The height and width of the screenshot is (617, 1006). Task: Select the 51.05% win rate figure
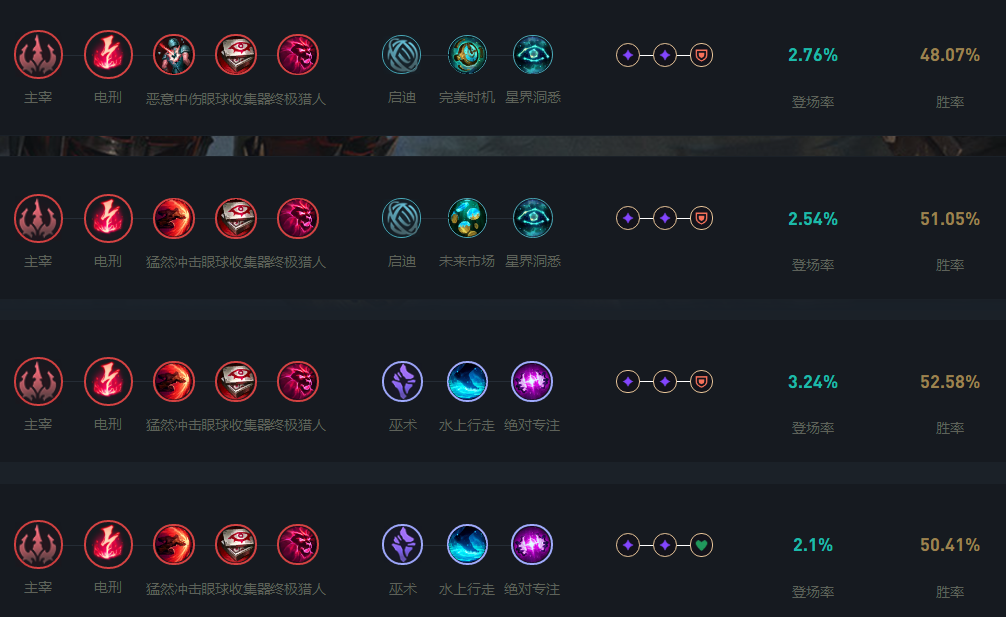click(949, 219)
